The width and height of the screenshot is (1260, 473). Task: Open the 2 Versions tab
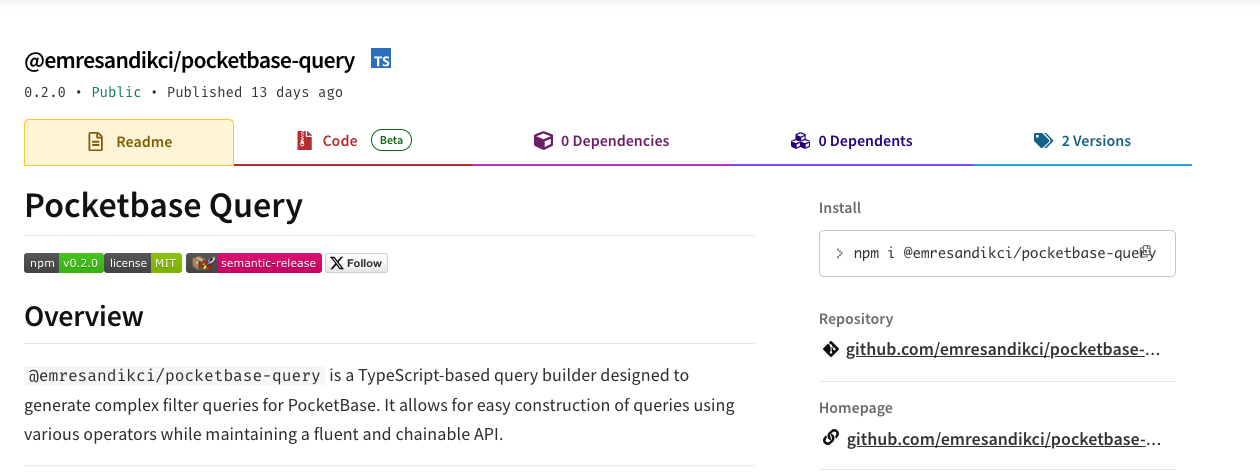[1082, 141]
